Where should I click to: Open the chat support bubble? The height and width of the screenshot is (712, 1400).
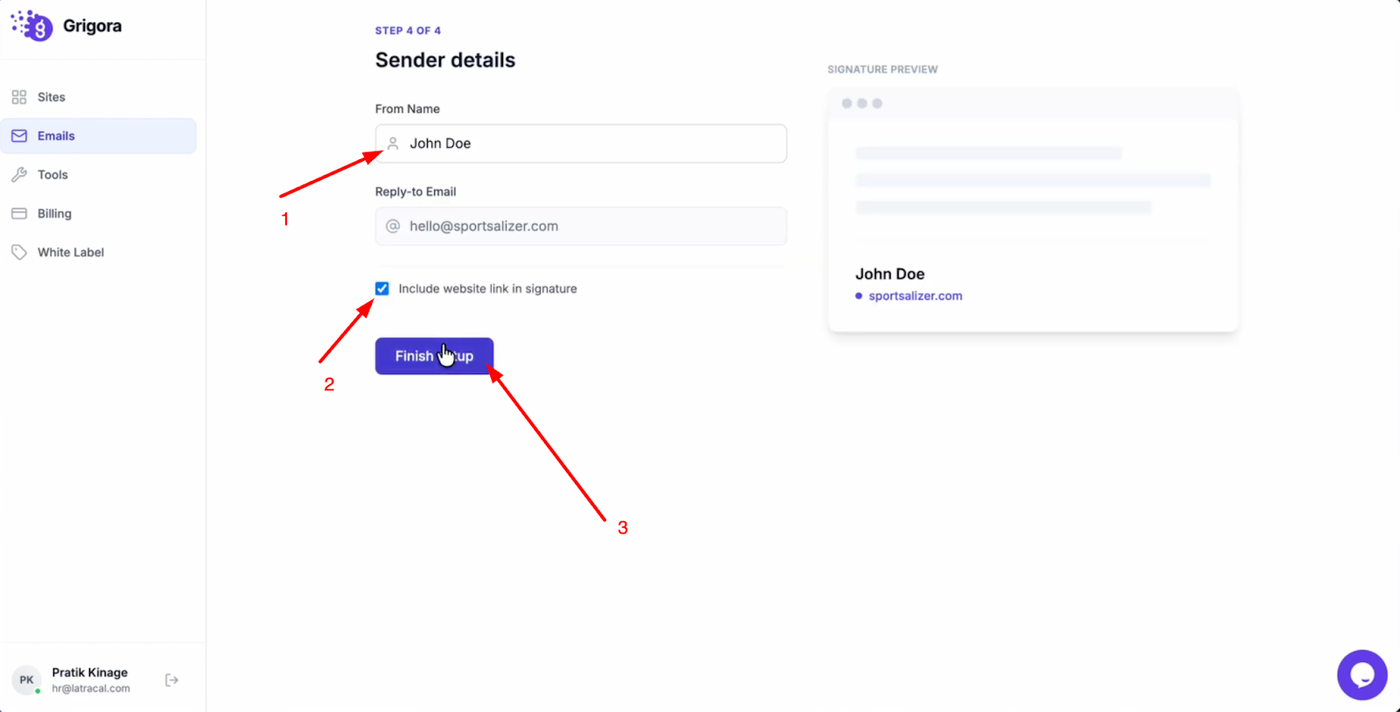coord(1362,675)
